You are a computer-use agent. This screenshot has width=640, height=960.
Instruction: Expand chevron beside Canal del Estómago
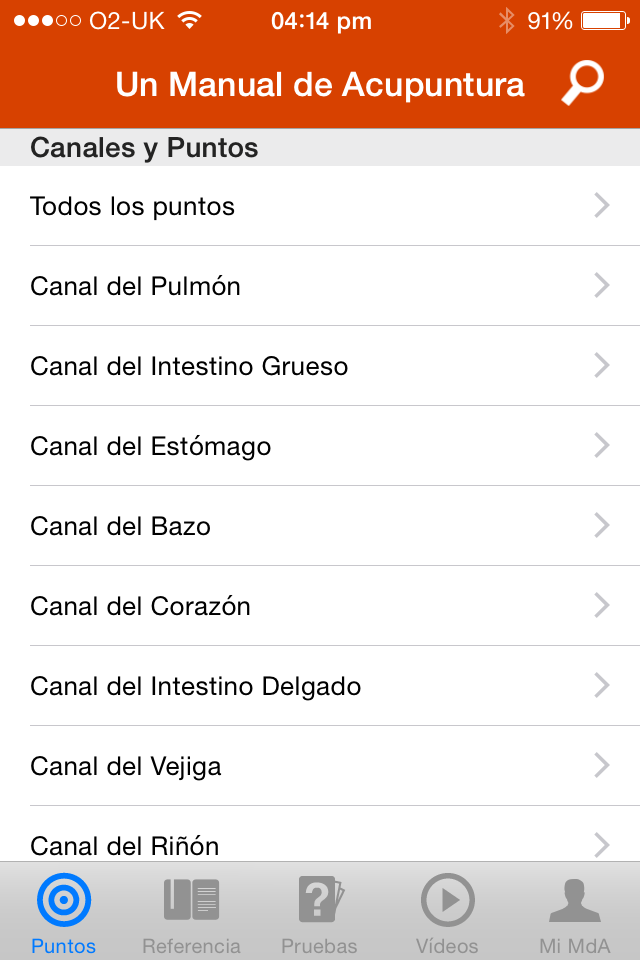tap(602, 445)
